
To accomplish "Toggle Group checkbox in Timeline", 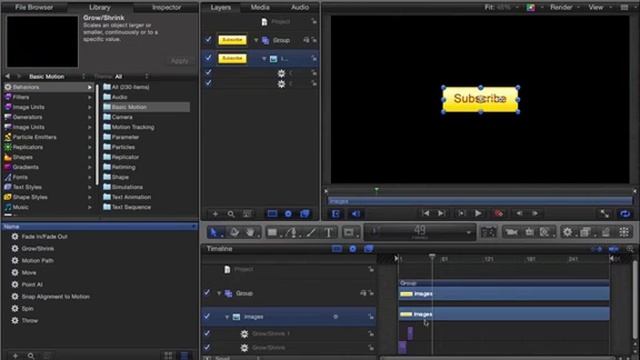I will point(207,293).
